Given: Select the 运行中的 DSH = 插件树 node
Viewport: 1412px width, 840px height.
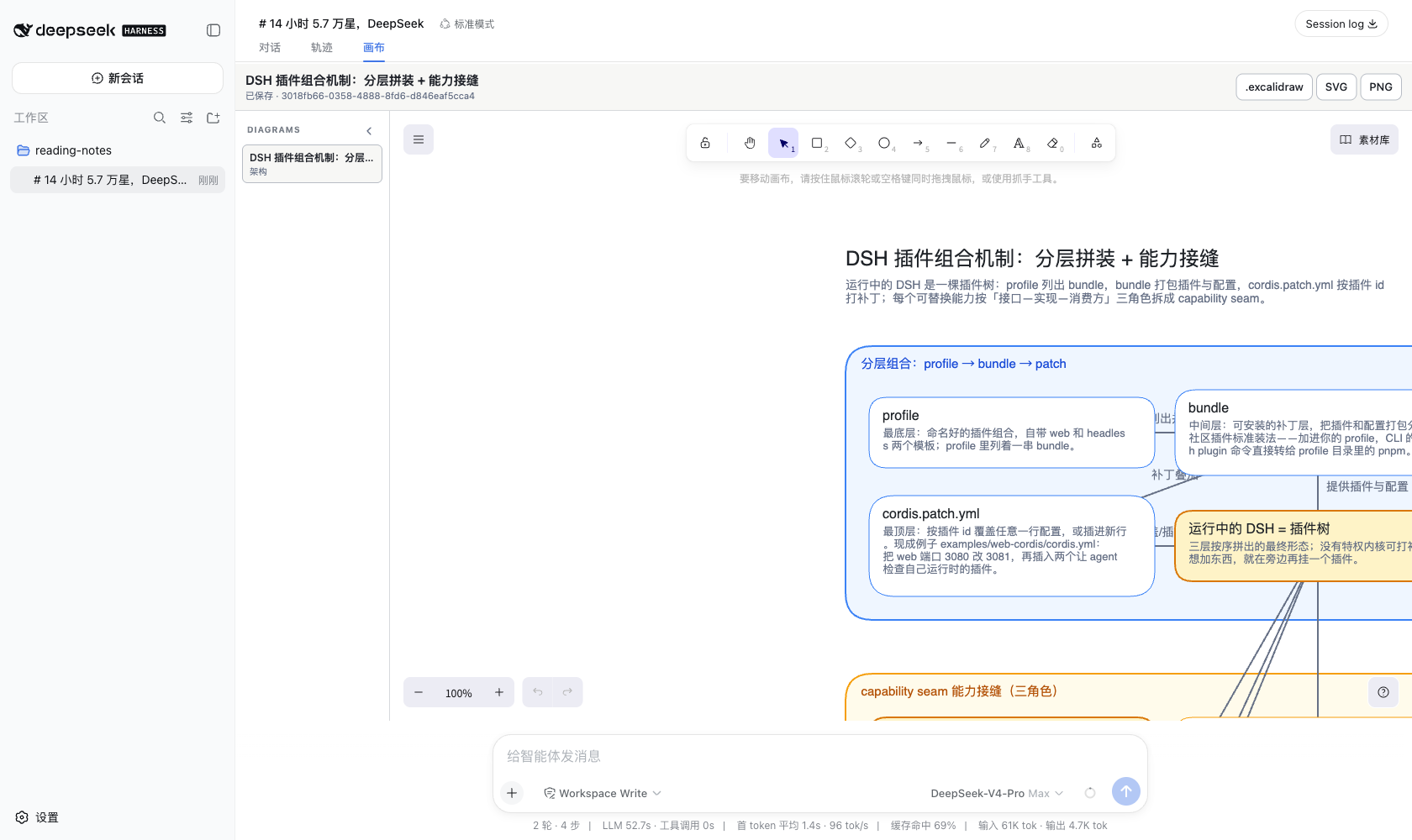Looking at the screenshot, I should [1293, 546].
